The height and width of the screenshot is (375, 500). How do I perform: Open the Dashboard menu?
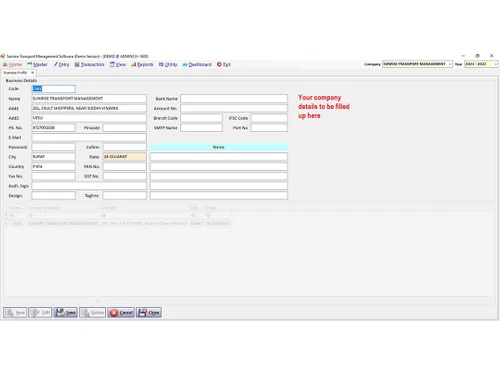197,64
